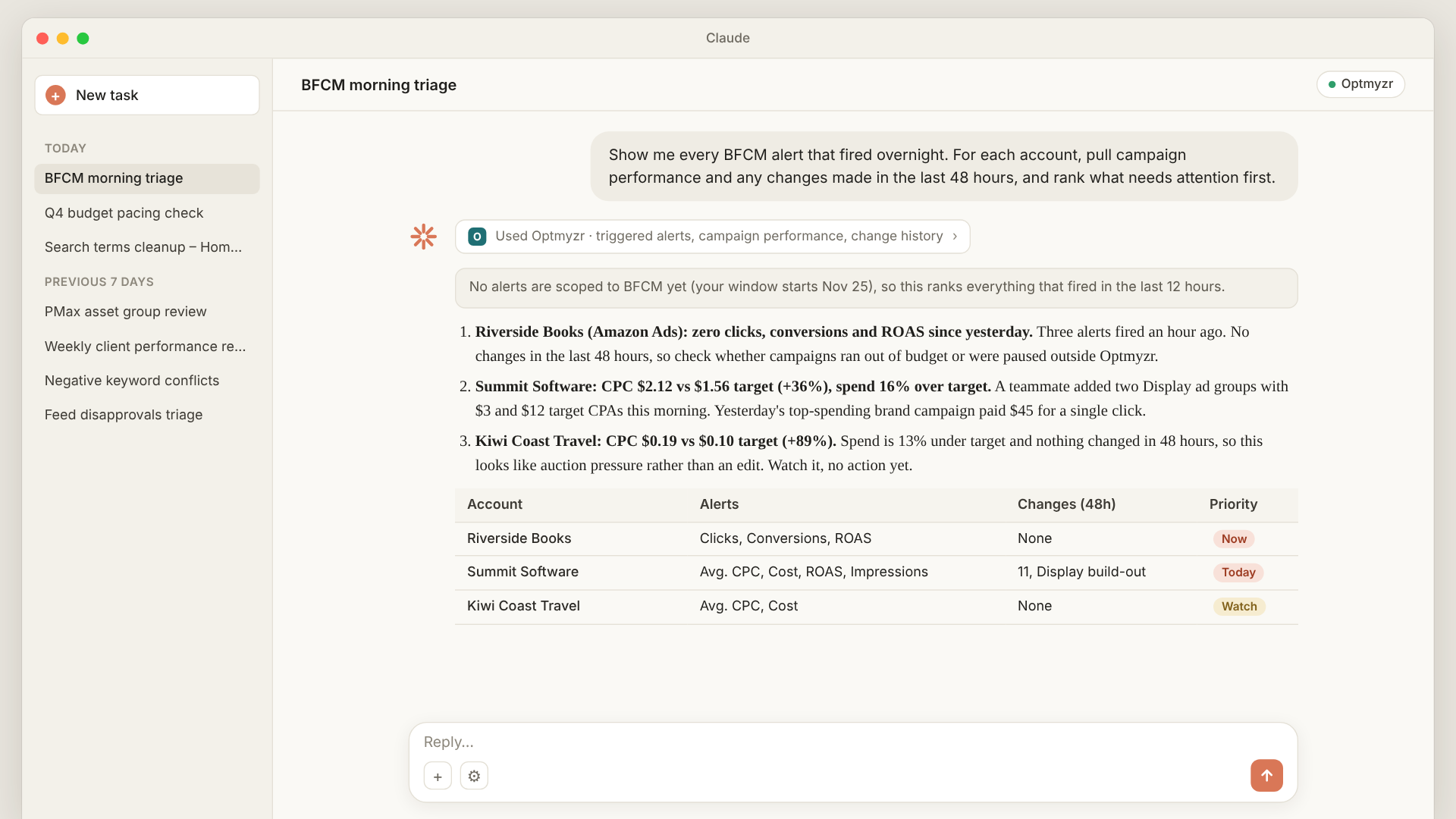
Task: Click the Optmyzr tool icon in the used-tools row
Action: click(x=477, y=237)
